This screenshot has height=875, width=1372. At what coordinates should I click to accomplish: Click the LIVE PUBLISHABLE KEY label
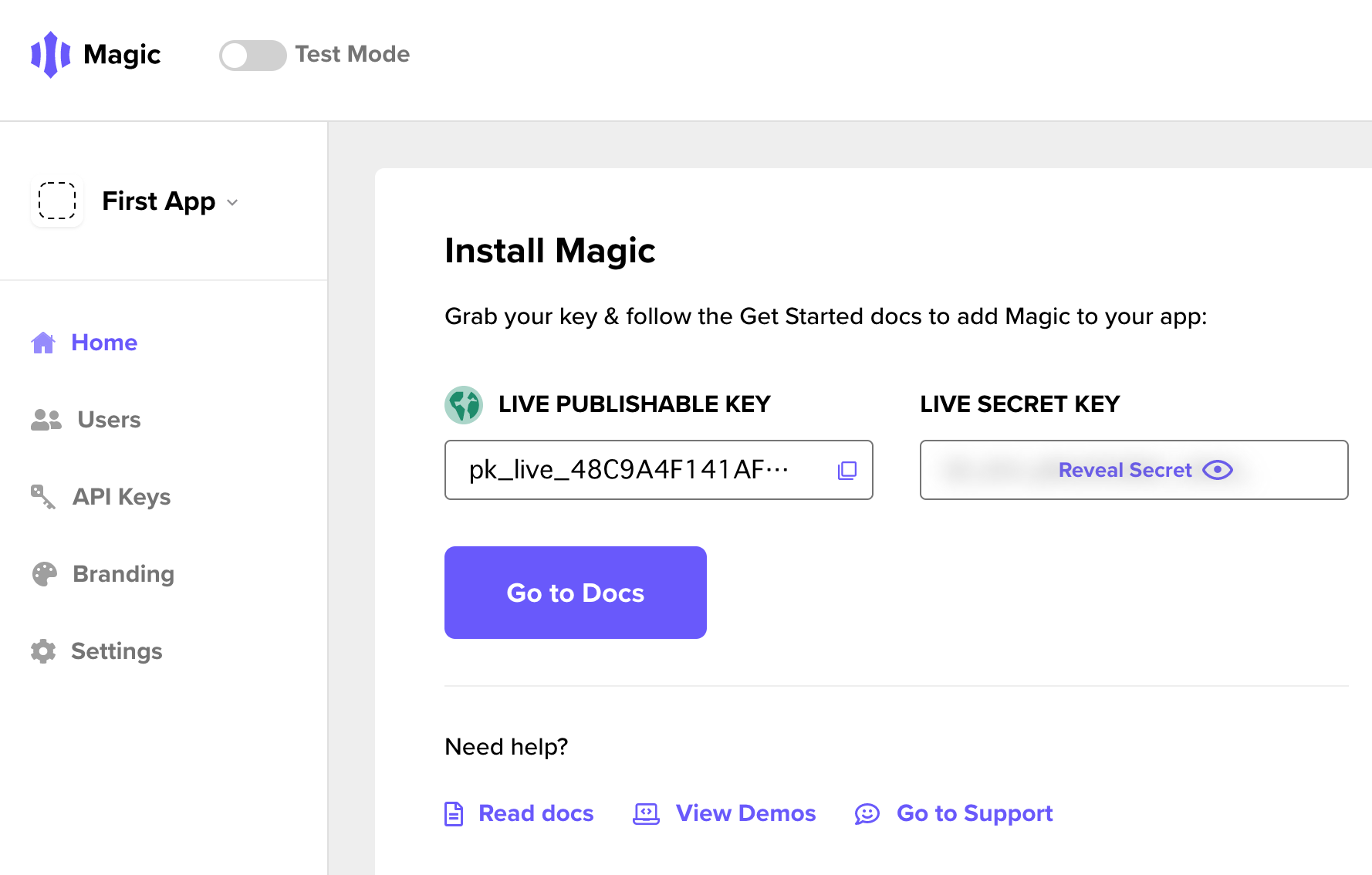point(634,404)
